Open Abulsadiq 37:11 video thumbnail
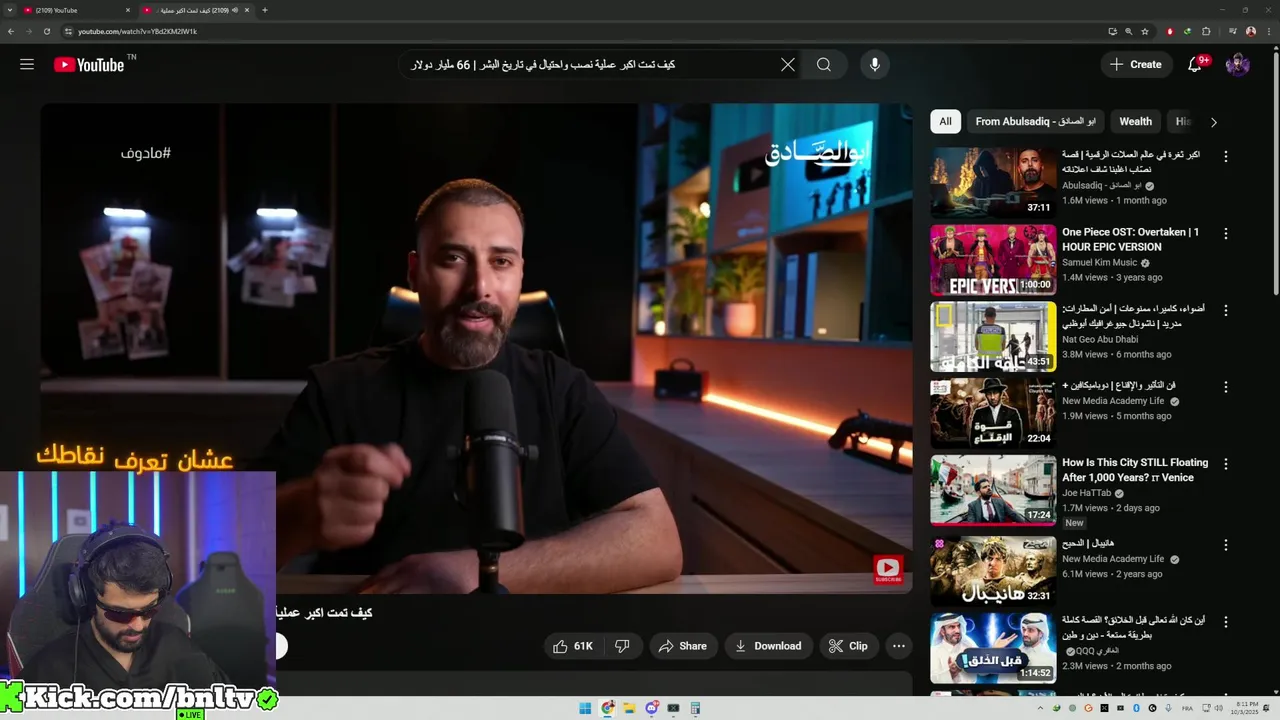Screen dimensions: 1280x720 [x=993, y=183]
